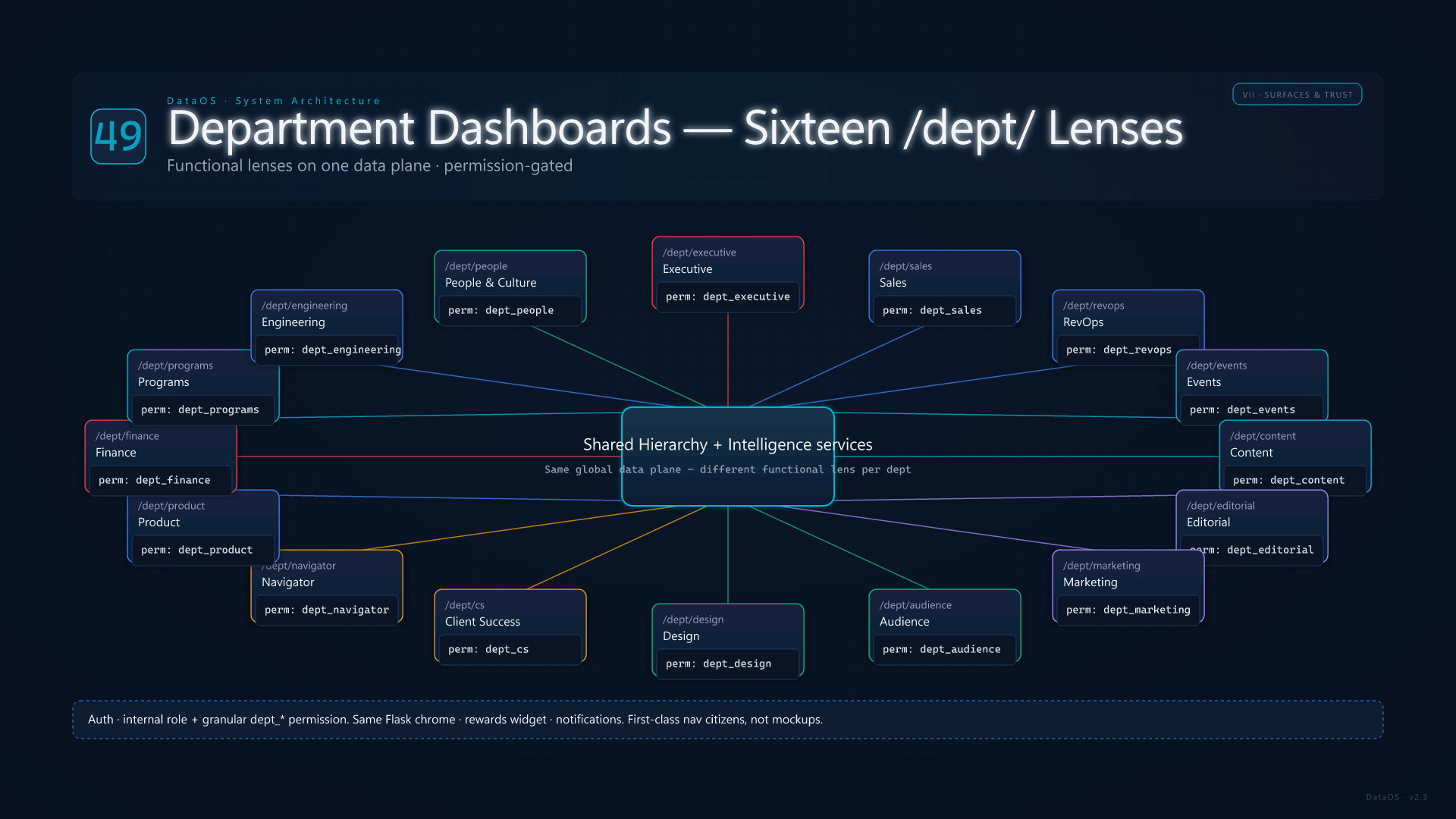Click the DataOS · System Architecture breadcrumb
The height and width of the screenshot is (819, 1456).
tap(274, 101)
